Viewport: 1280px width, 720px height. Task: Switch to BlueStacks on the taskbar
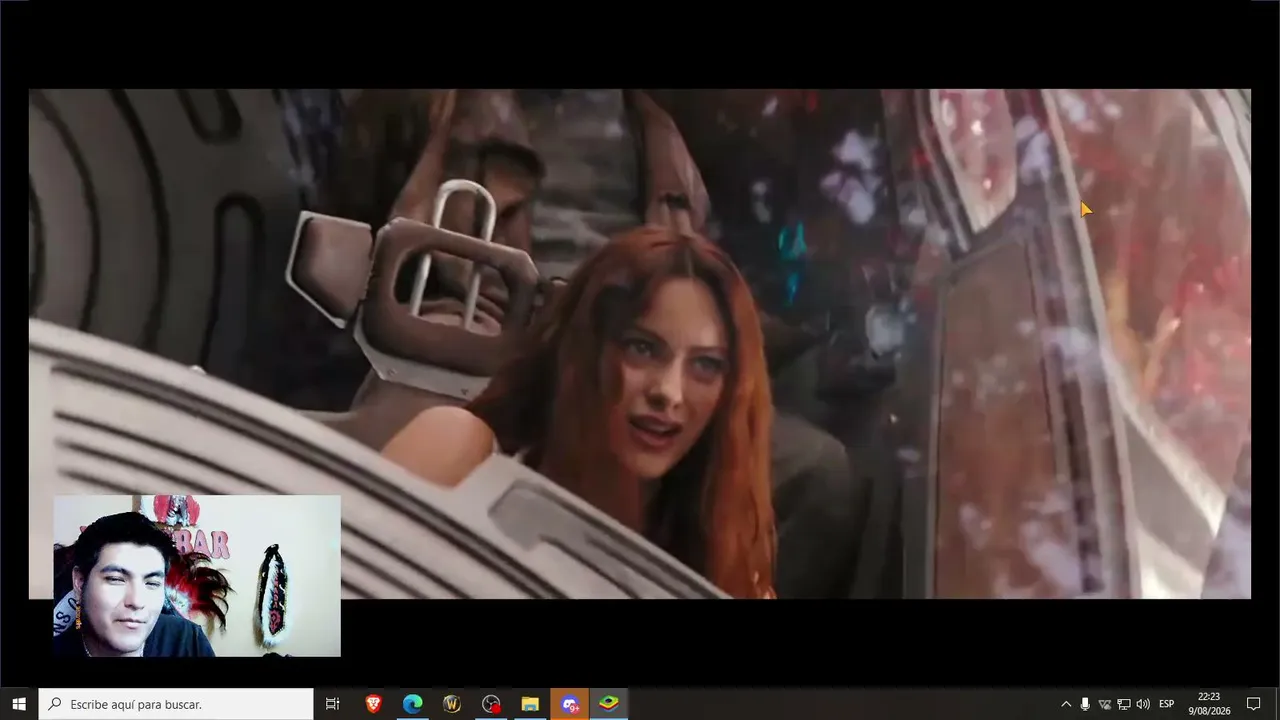pos(609,704)
